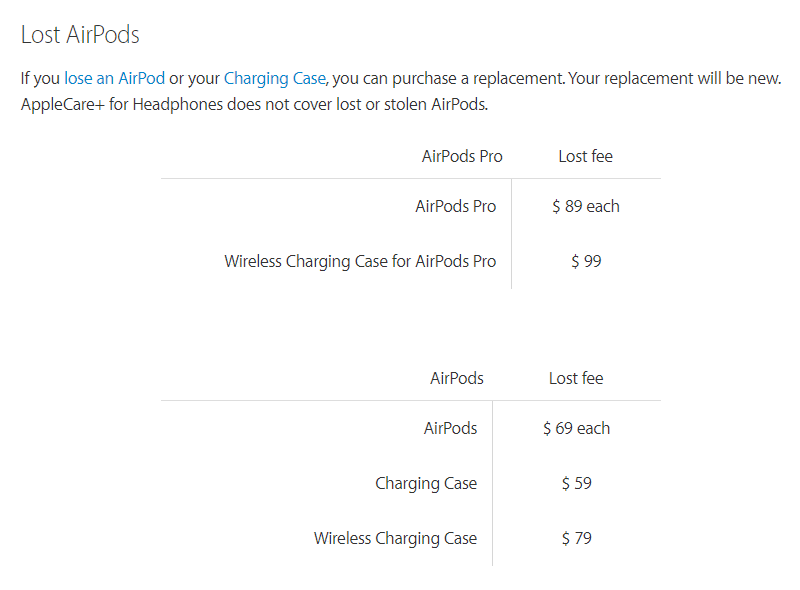Click the Wireless Charging Case row in AirPods table

pos(395,538)
